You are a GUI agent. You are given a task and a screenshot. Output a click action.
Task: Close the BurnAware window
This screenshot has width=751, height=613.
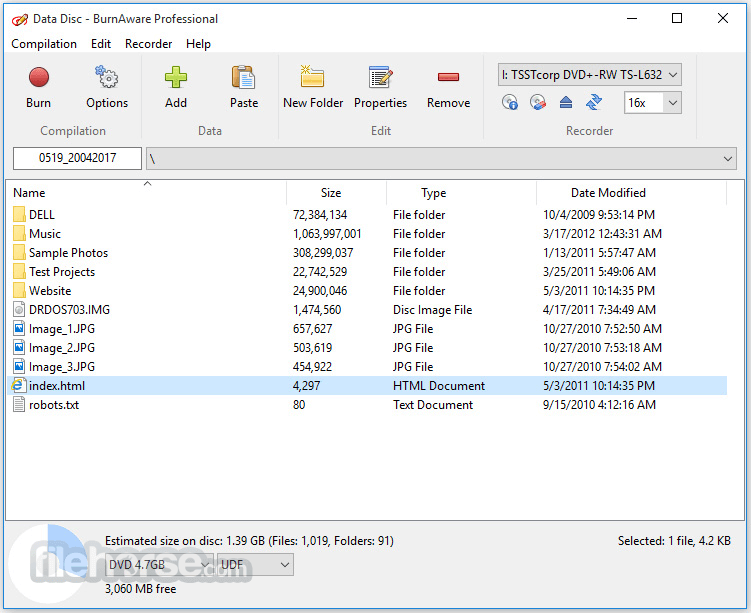pyautogui.click(x=723, y=19)
